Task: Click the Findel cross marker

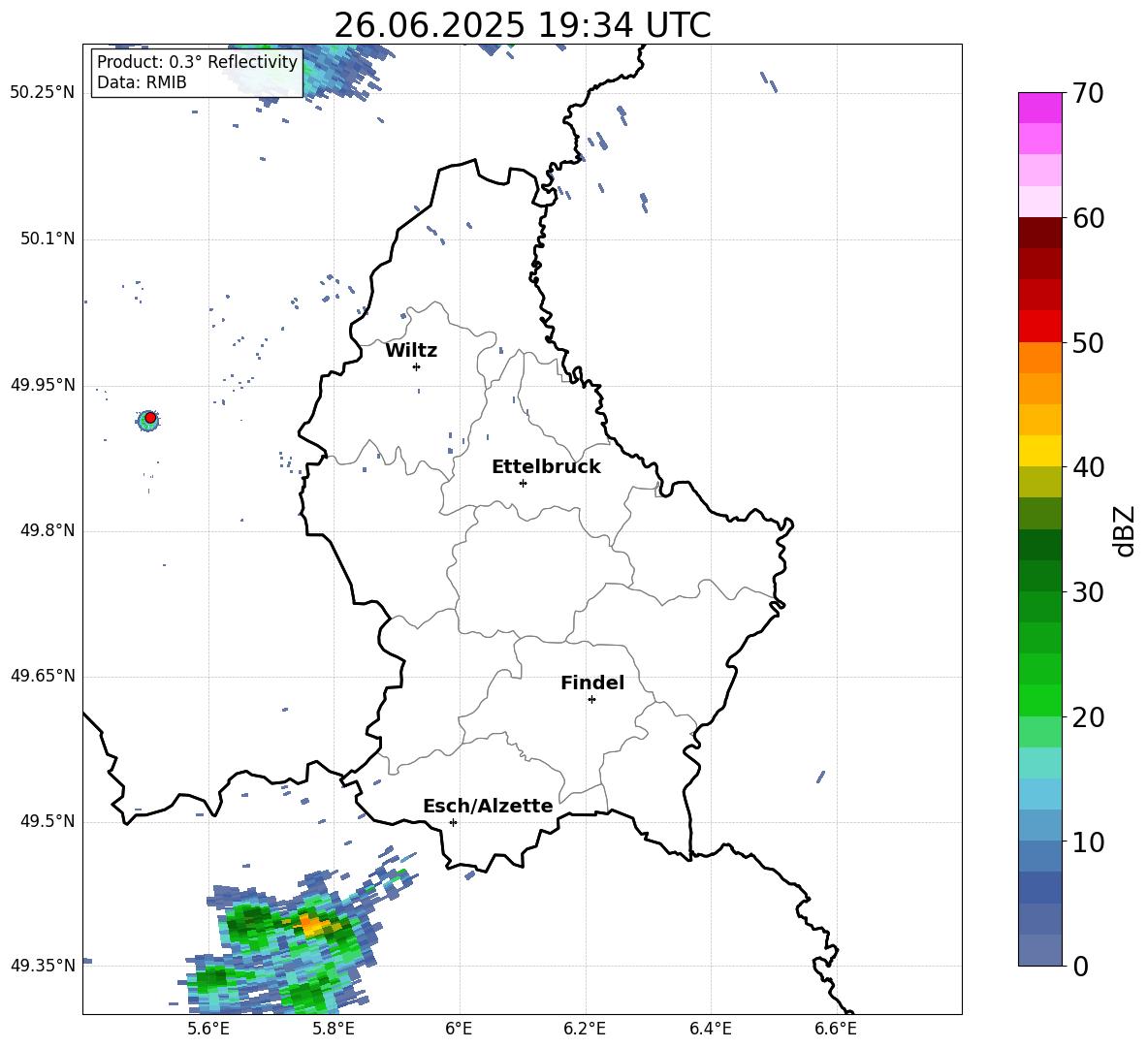Action: 591,700
